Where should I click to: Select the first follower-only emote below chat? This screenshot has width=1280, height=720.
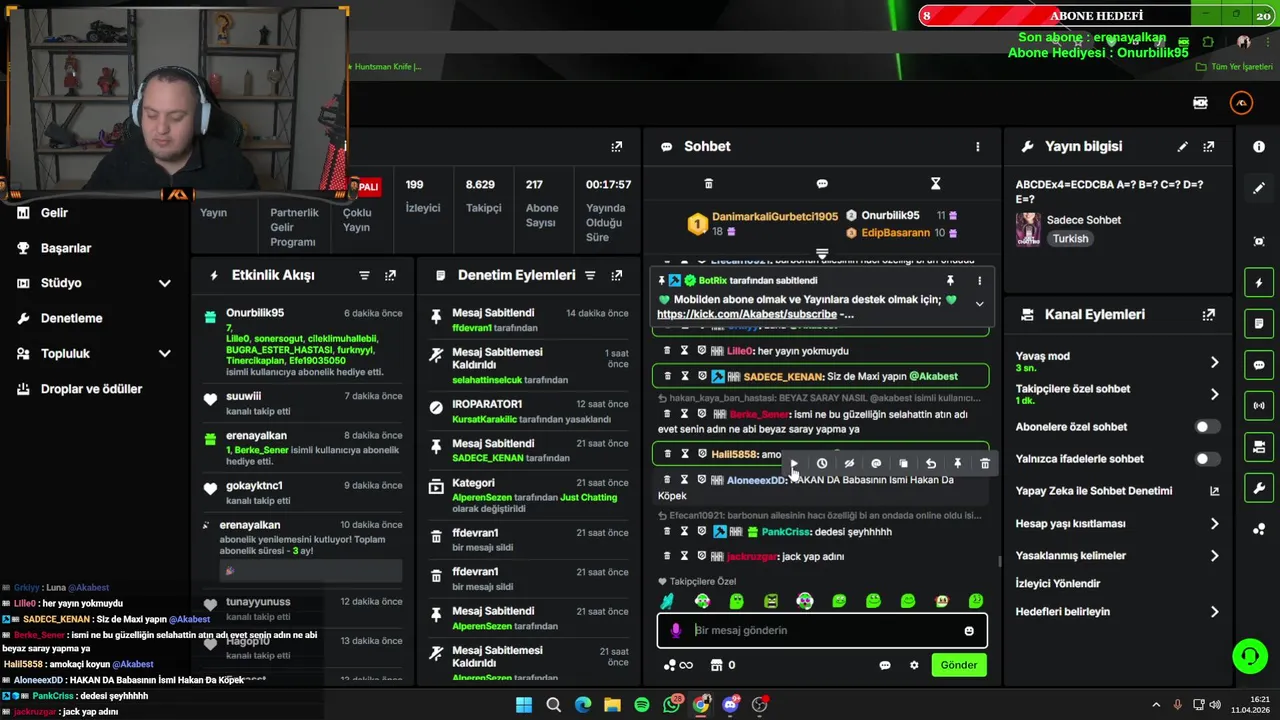click(x=667, y=601)
